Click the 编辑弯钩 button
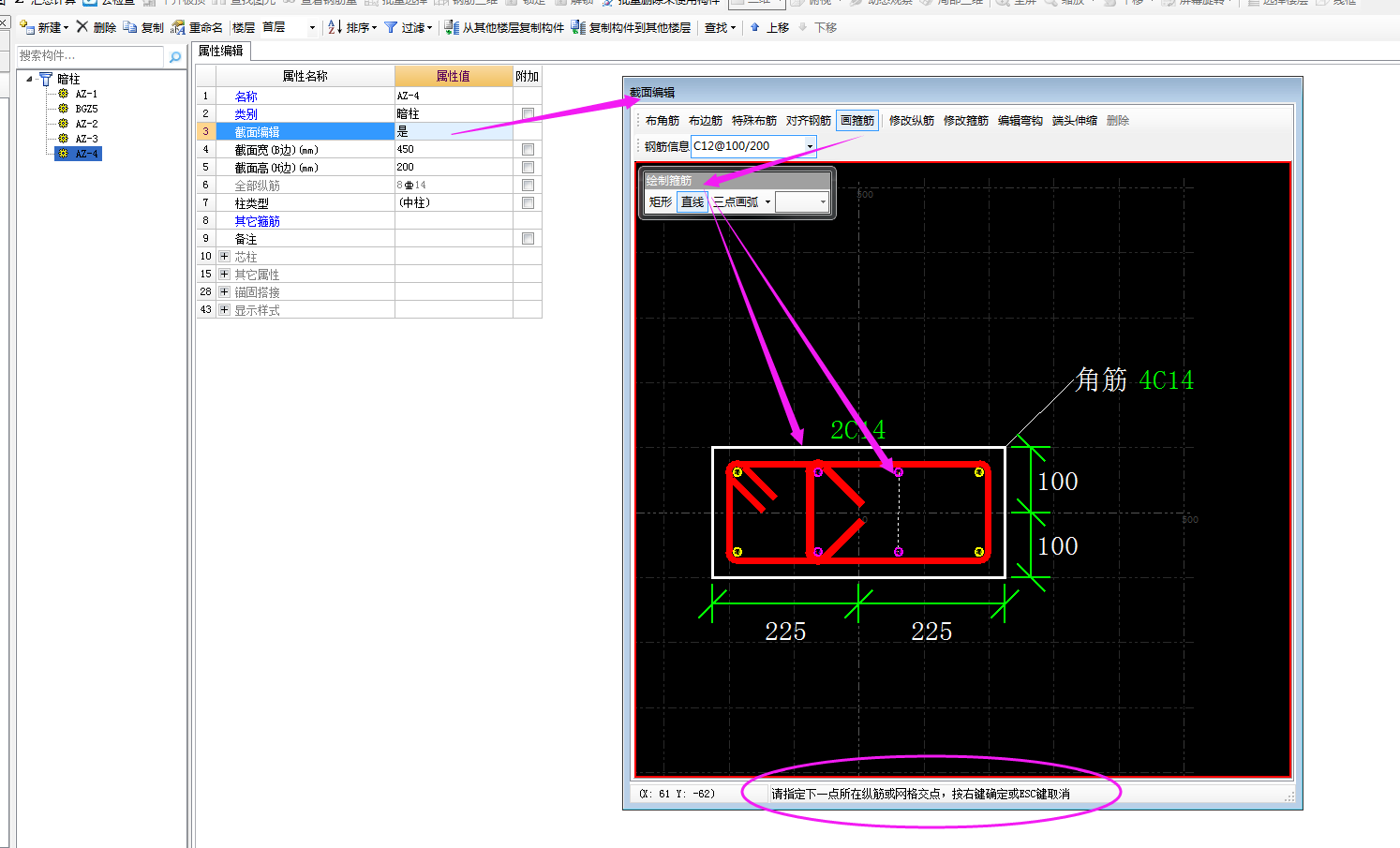 point(1020,120)
